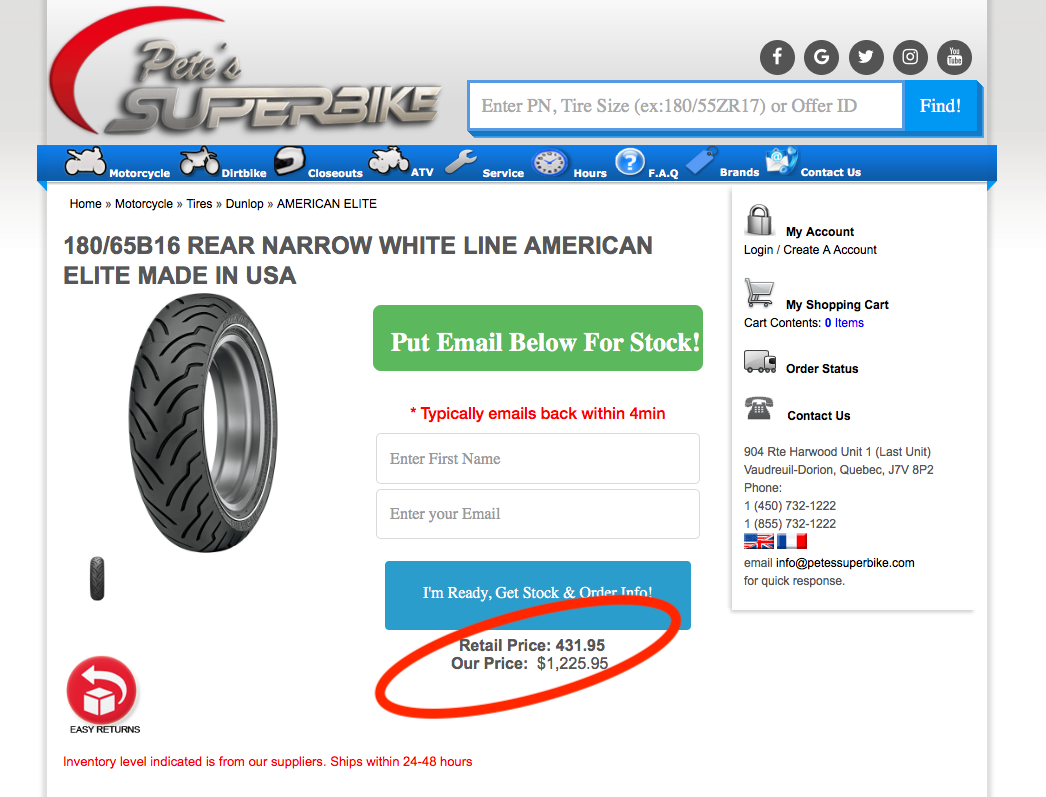1046x797 pixels.
Task: Focus the Enter First Name field
Action: click(538, 459)
